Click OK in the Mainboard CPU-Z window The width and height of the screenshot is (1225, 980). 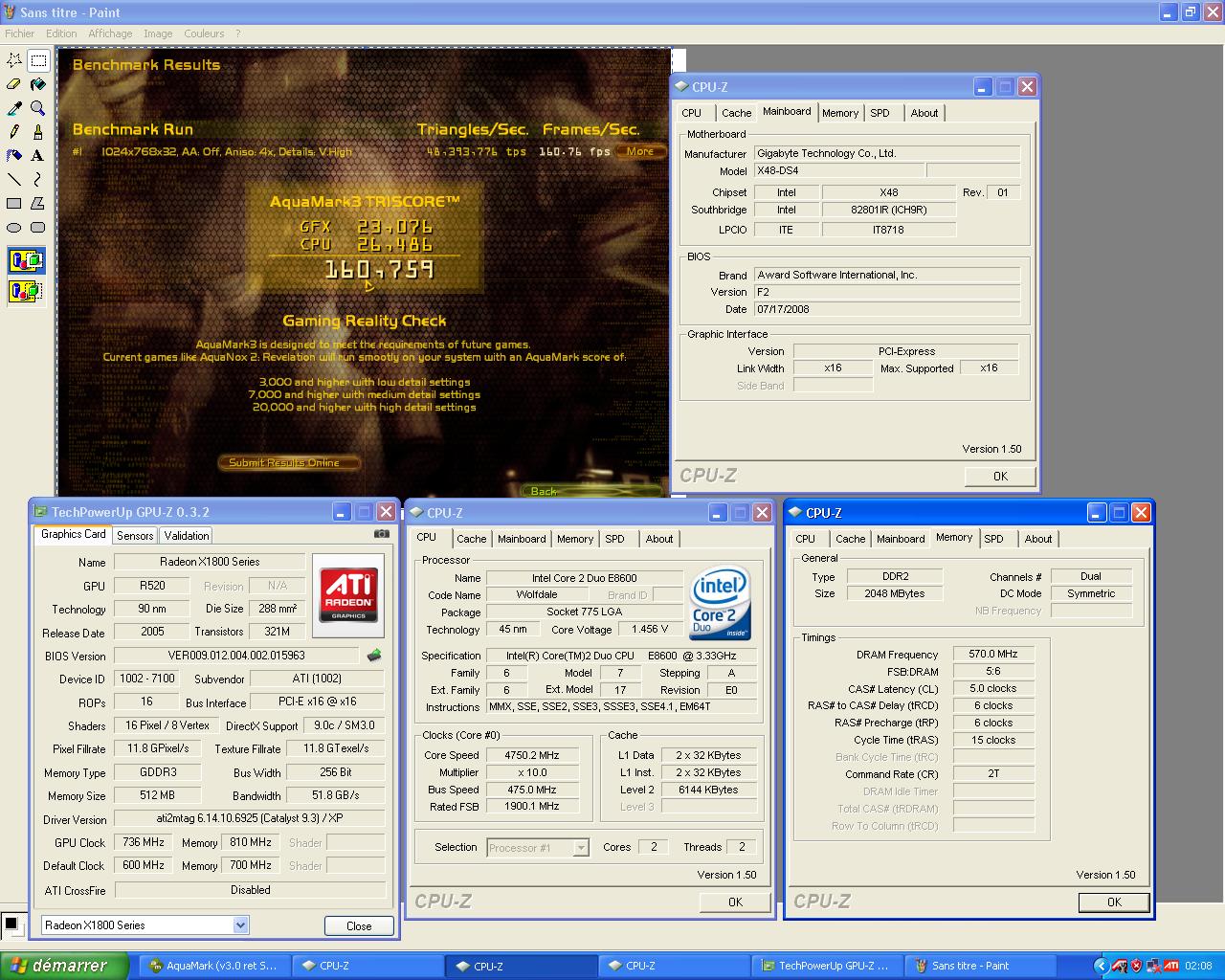tap(1000, 476)
